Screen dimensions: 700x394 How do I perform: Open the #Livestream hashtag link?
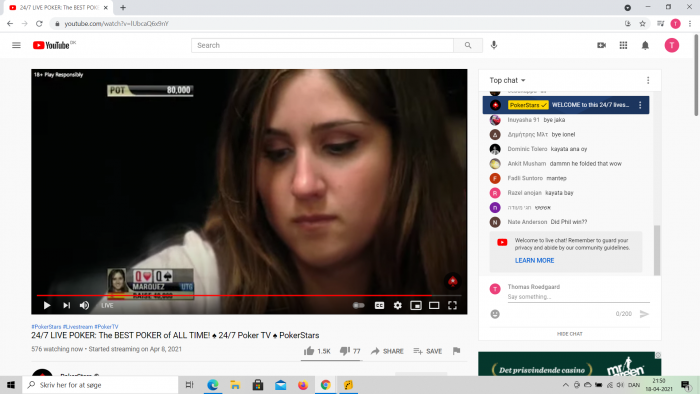click(x=78, y=327)
